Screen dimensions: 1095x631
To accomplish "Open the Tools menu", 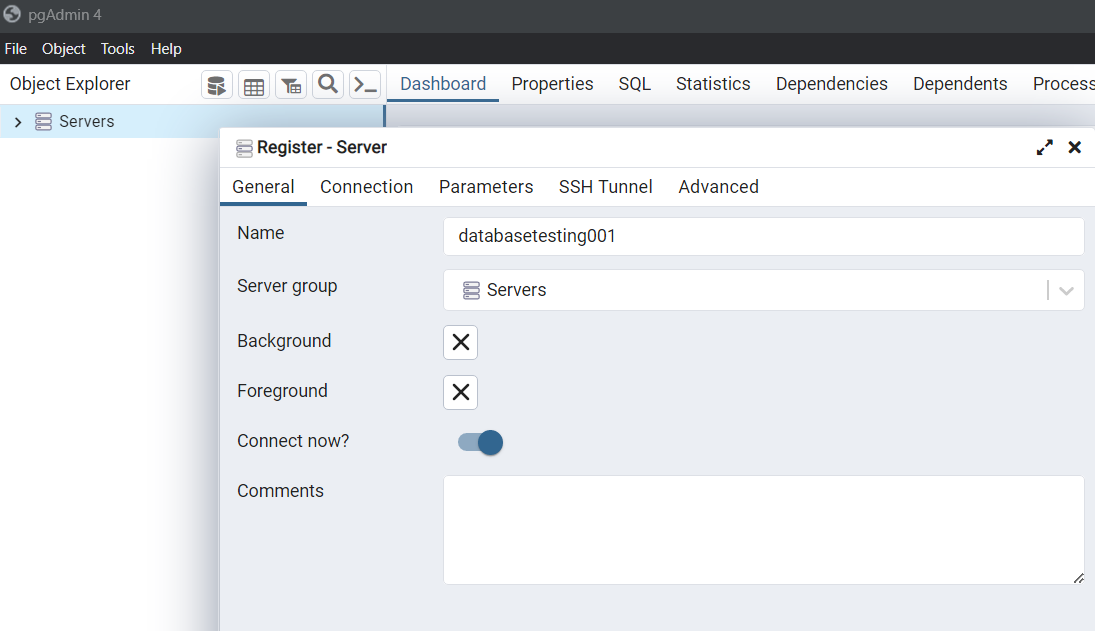I will (x=117, y=49).
